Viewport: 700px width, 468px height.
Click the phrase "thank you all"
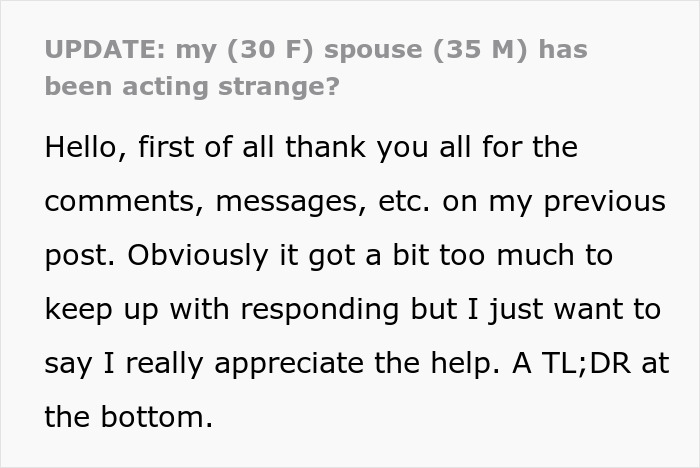pyautogui.click(x=375, y=148)
